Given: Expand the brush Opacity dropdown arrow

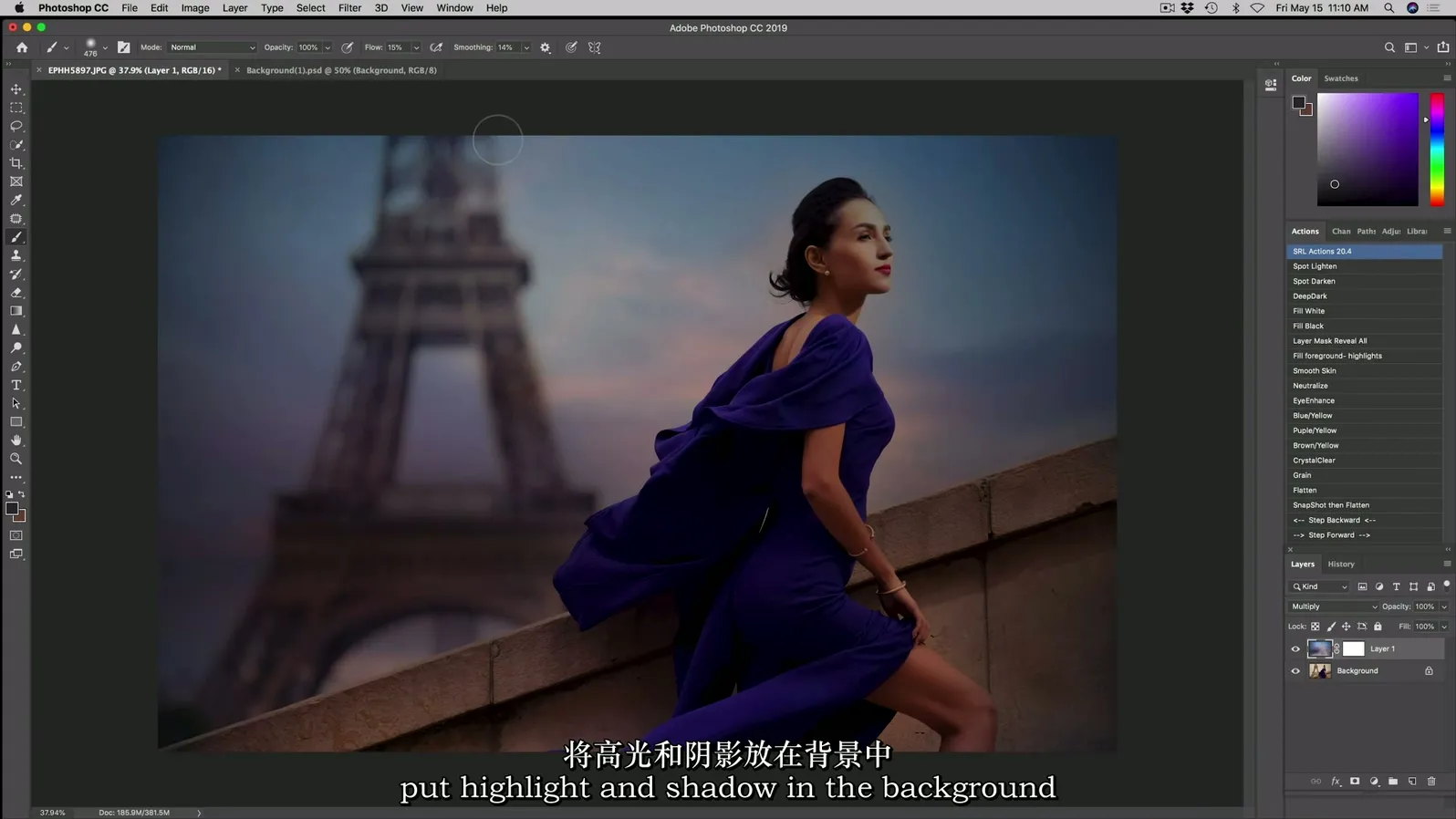Looking at the screenshot, I should (328, 47).
